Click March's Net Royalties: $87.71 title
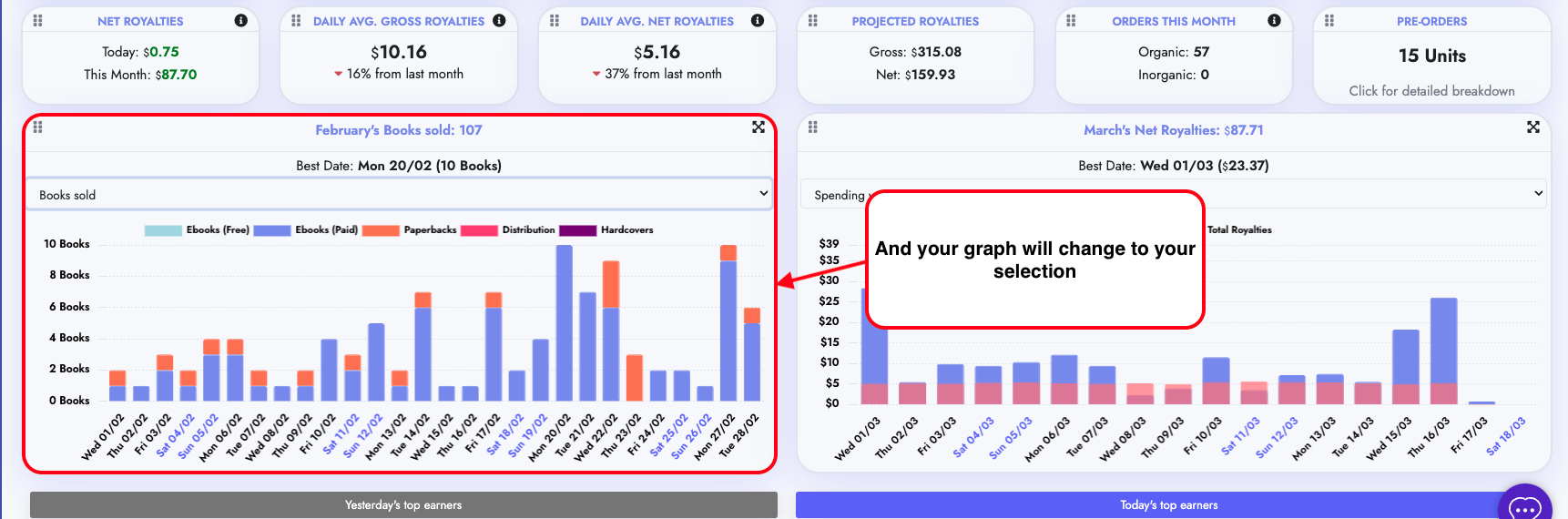The image size is (1568, 519). (1174, 130)
